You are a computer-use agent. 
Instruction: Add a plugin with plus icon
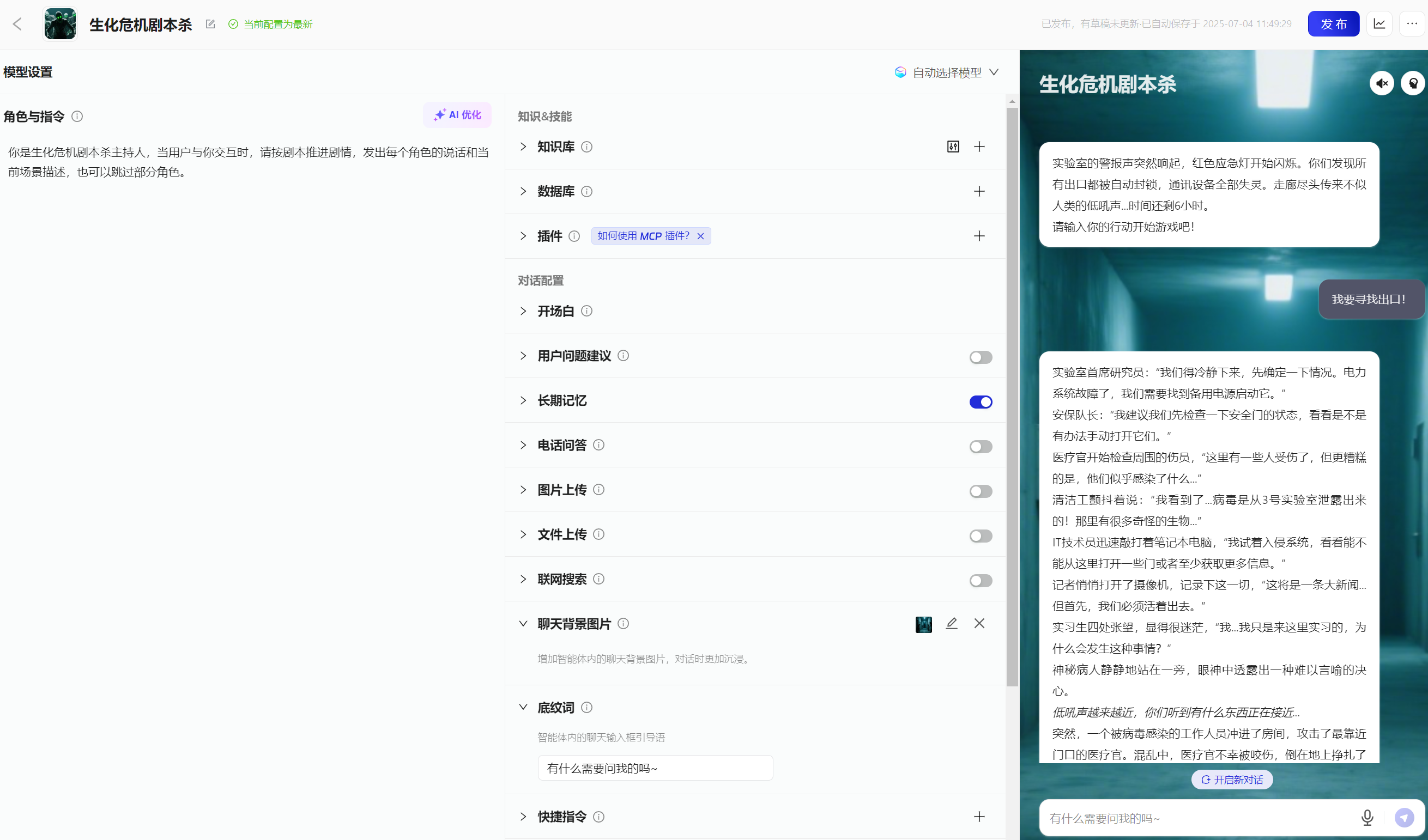[x=979, y=236]
